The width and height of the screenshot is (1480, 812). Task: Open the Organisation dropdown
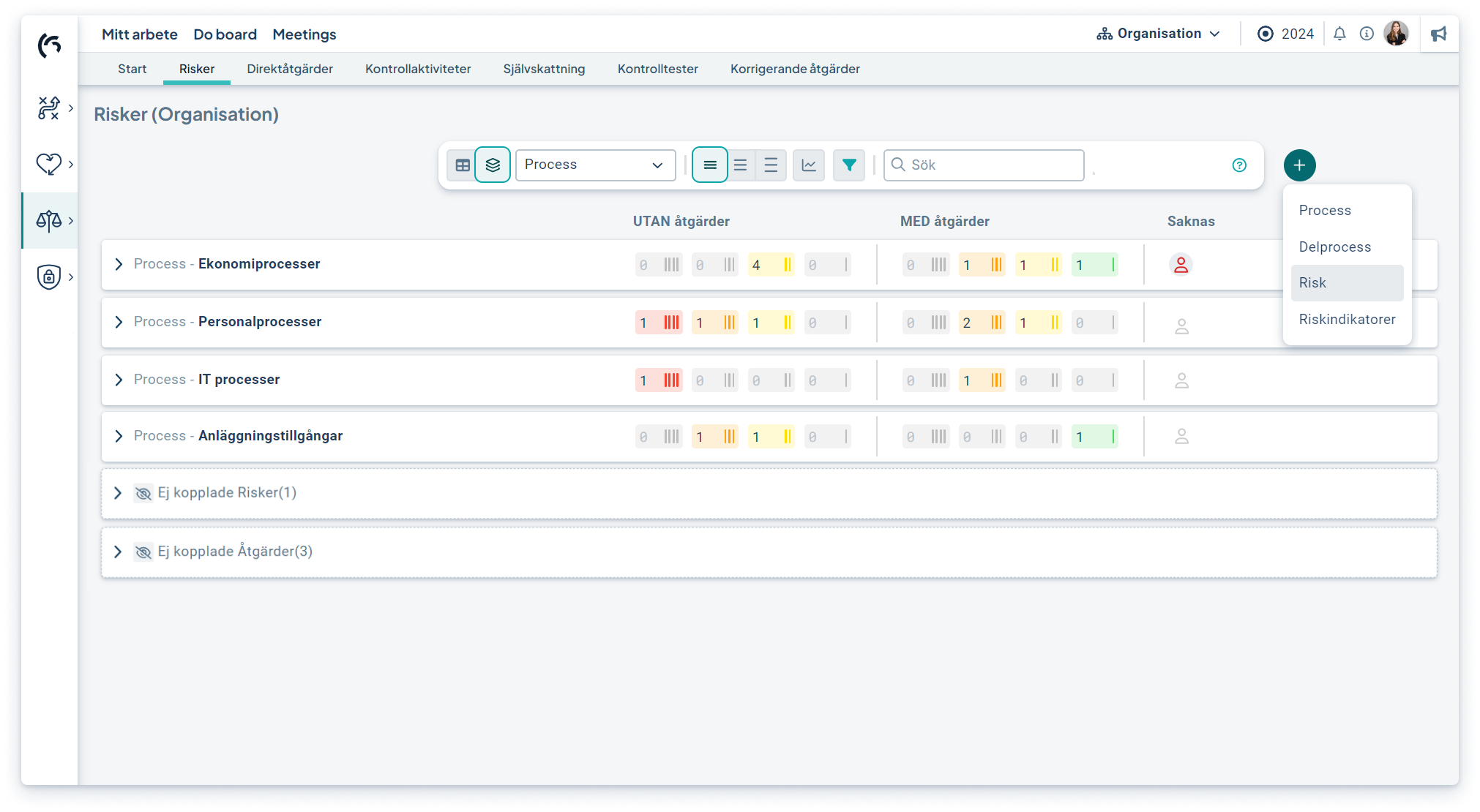pyautogui.click(x=1158, y=34)
